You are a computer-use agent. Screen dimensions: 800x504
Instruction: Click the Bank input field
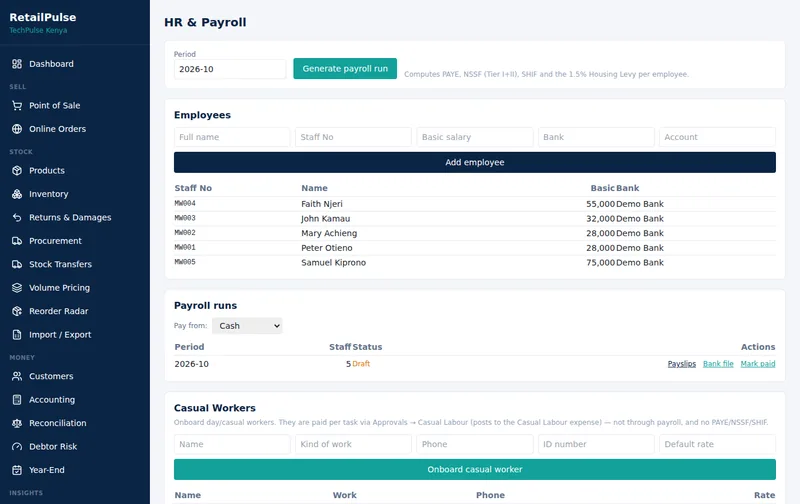[596, 137]
